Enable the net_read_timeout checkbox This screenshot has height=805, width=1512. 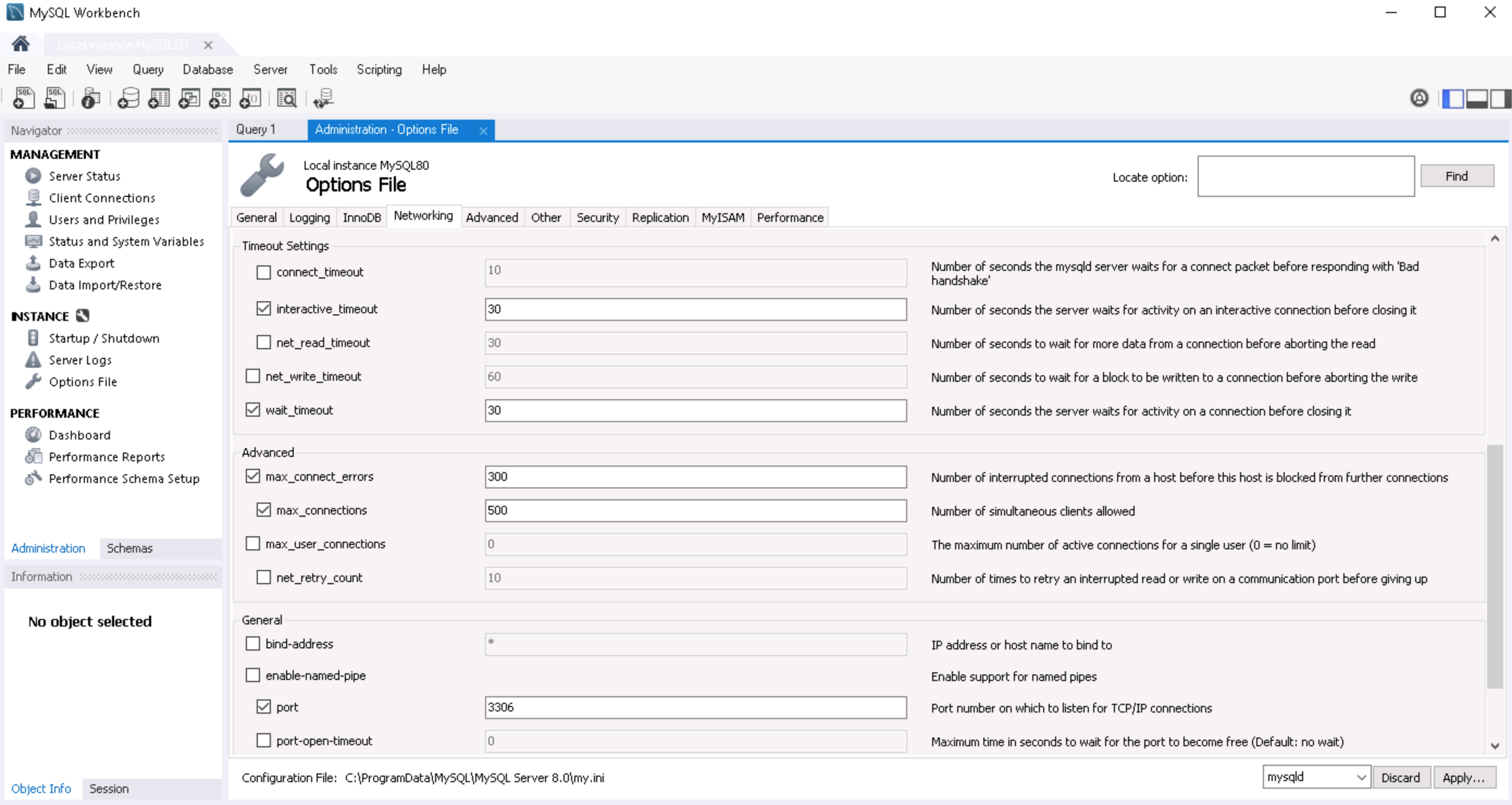click(263, 342)
